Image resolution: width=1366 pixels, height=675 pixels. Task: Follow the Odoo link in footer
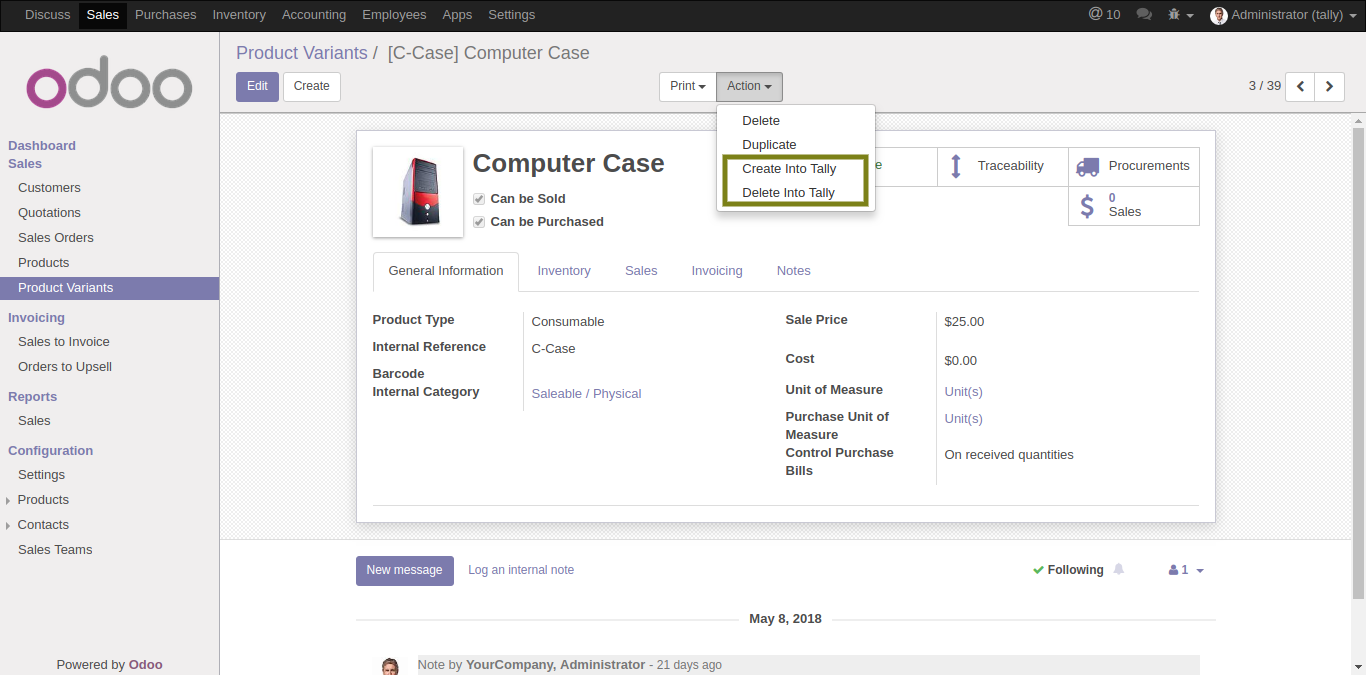[x=145, y=665]
